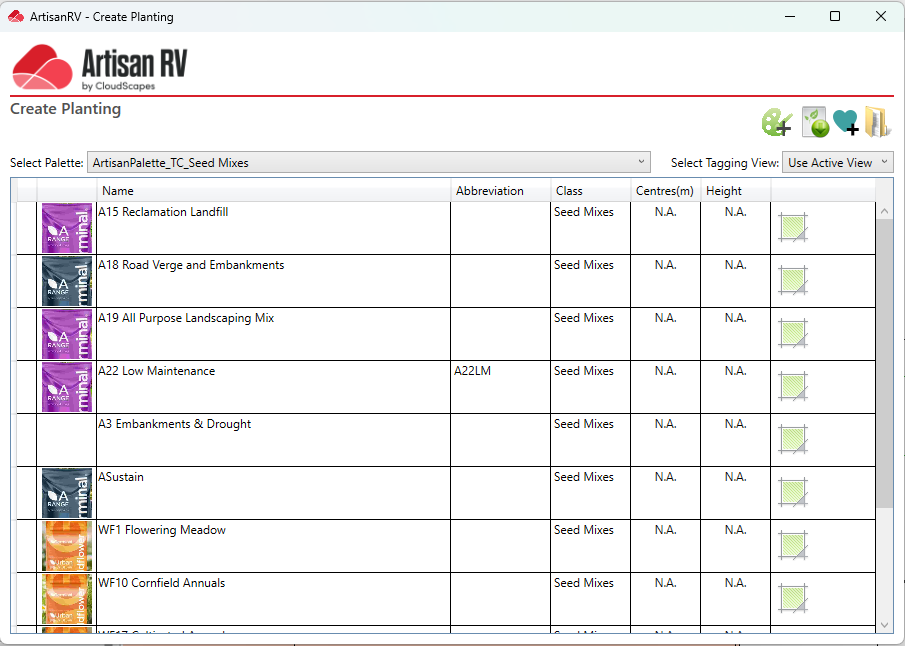Click Centres N.A. value in A18 row
This screenshot has height=646, width=905.
pos(665,265)
